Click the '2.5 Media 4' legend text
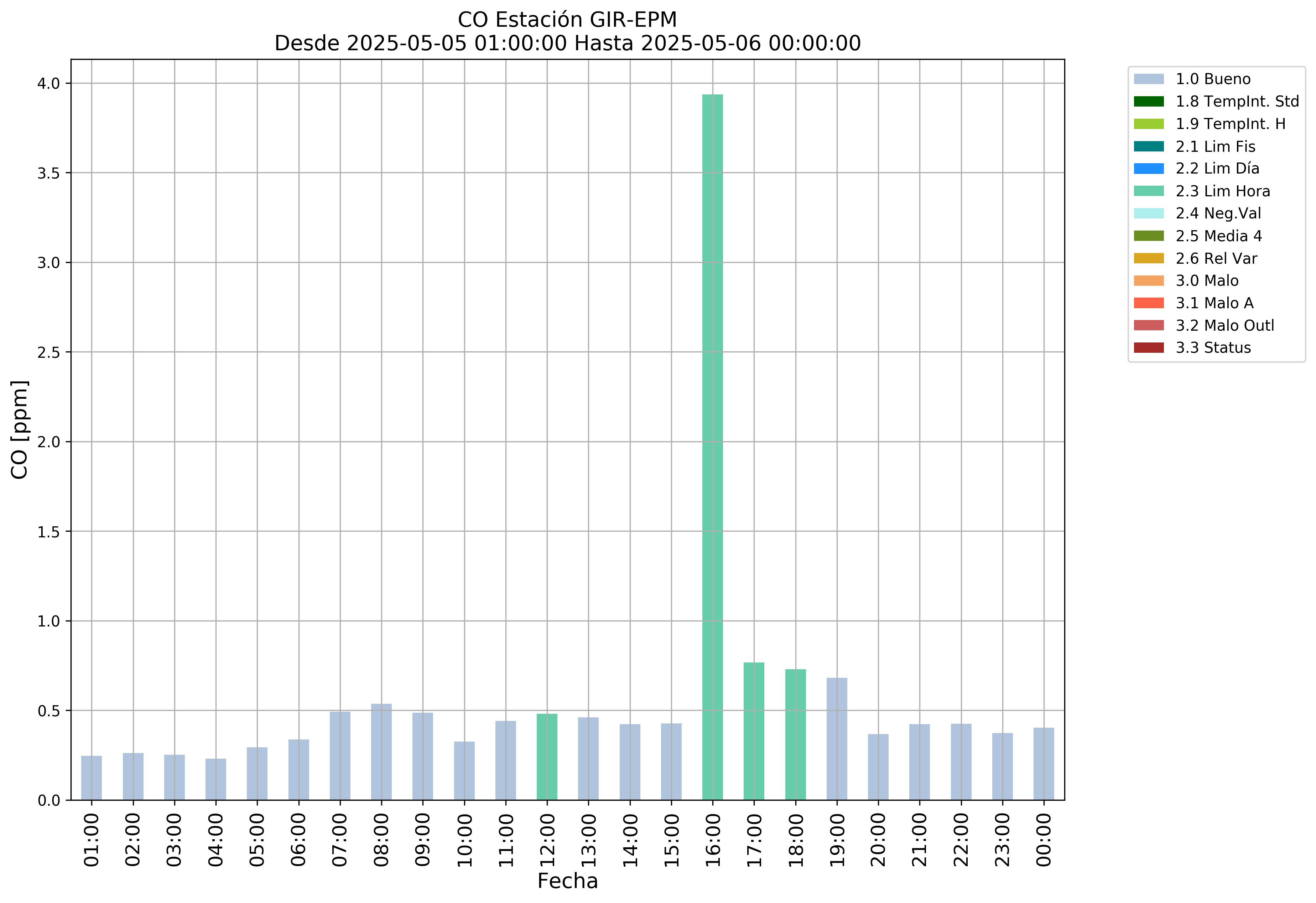The image size is (1316, 903). [x=1219, y=236]
